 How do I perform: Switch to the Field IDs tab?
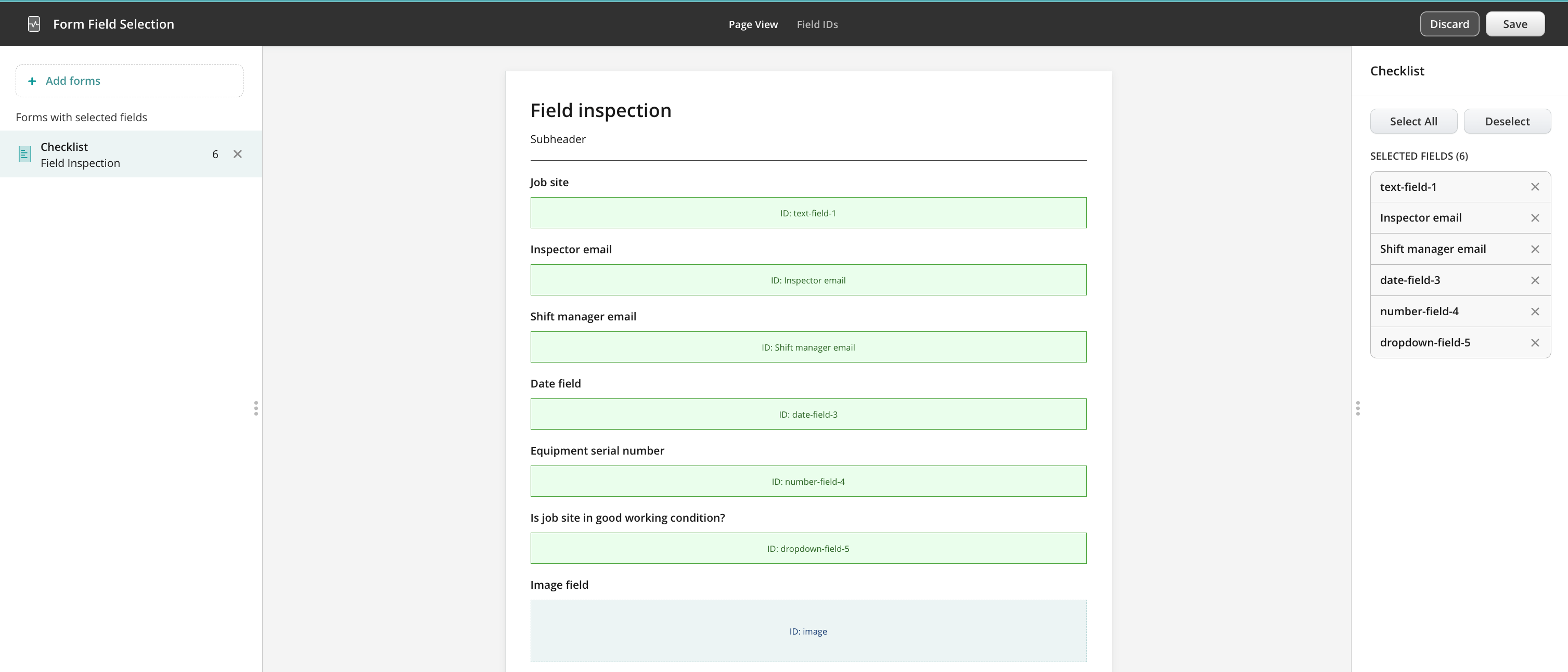click(817, 24)
